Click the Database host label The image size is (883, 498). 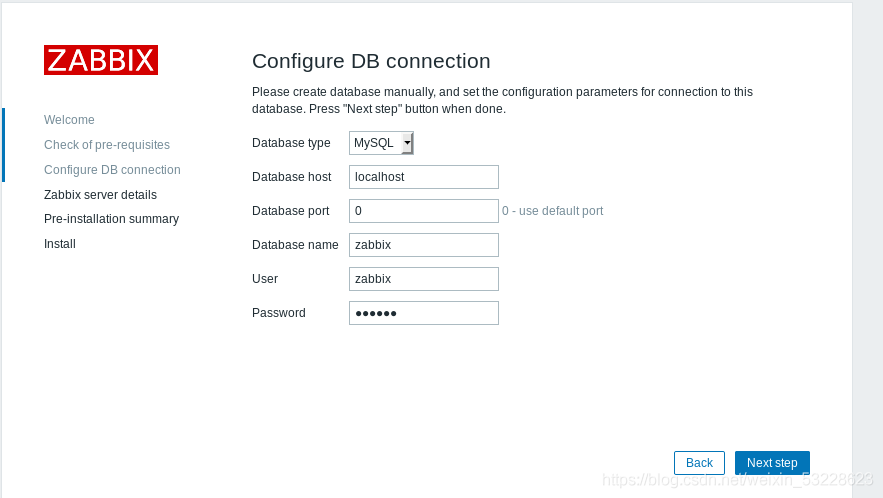[292, 177]
